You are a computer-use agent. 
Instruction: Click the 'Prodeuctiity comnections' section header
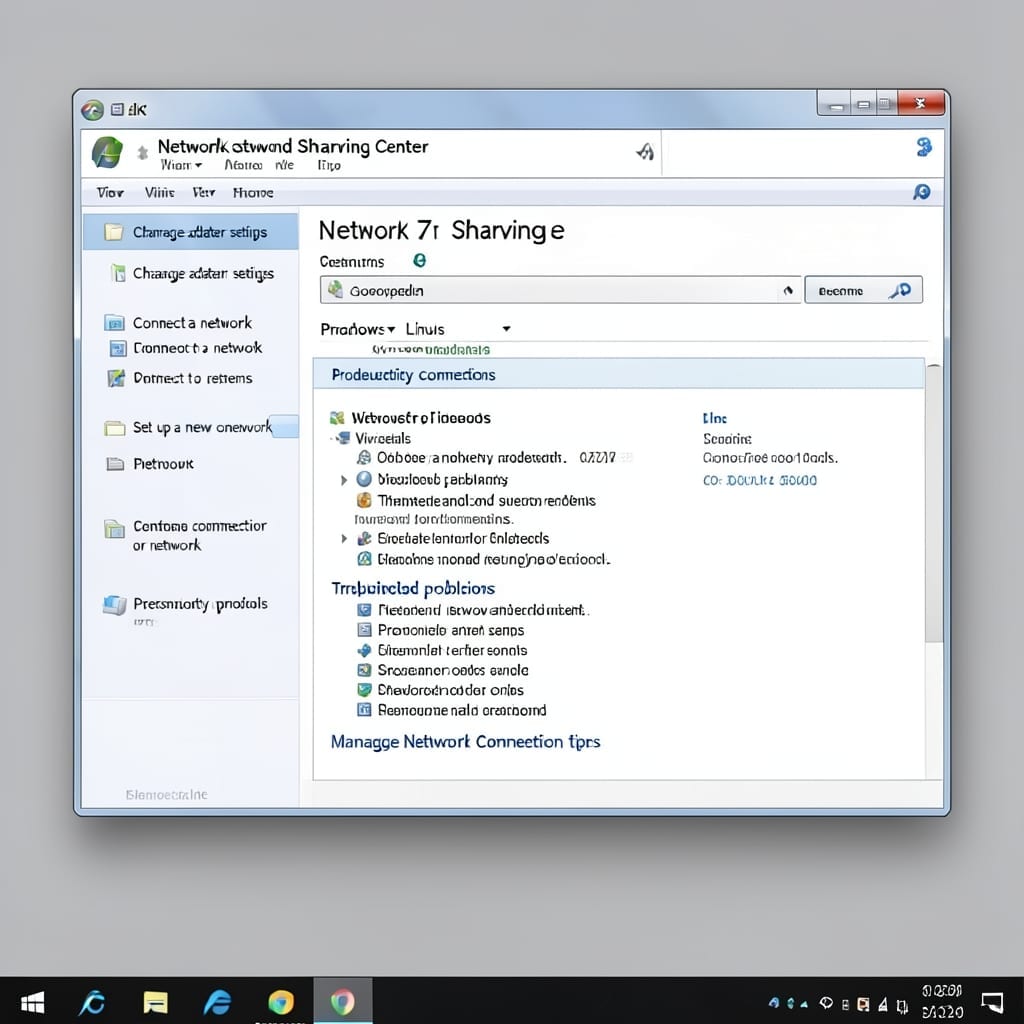pyautogui.click(x=618, y=374)
